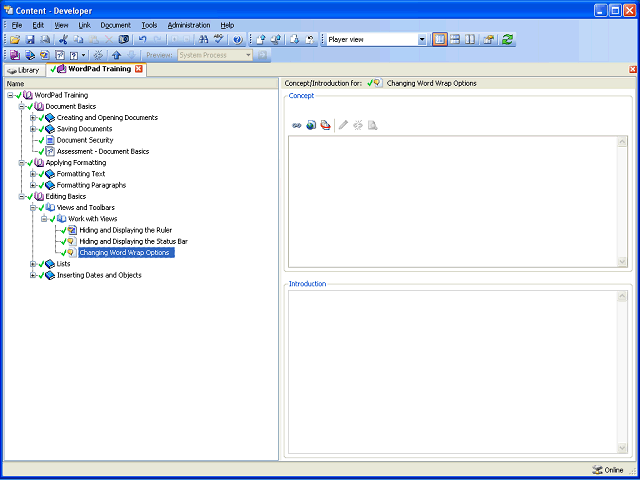Expand Inserting Dates and Objects node

[33, 276]
